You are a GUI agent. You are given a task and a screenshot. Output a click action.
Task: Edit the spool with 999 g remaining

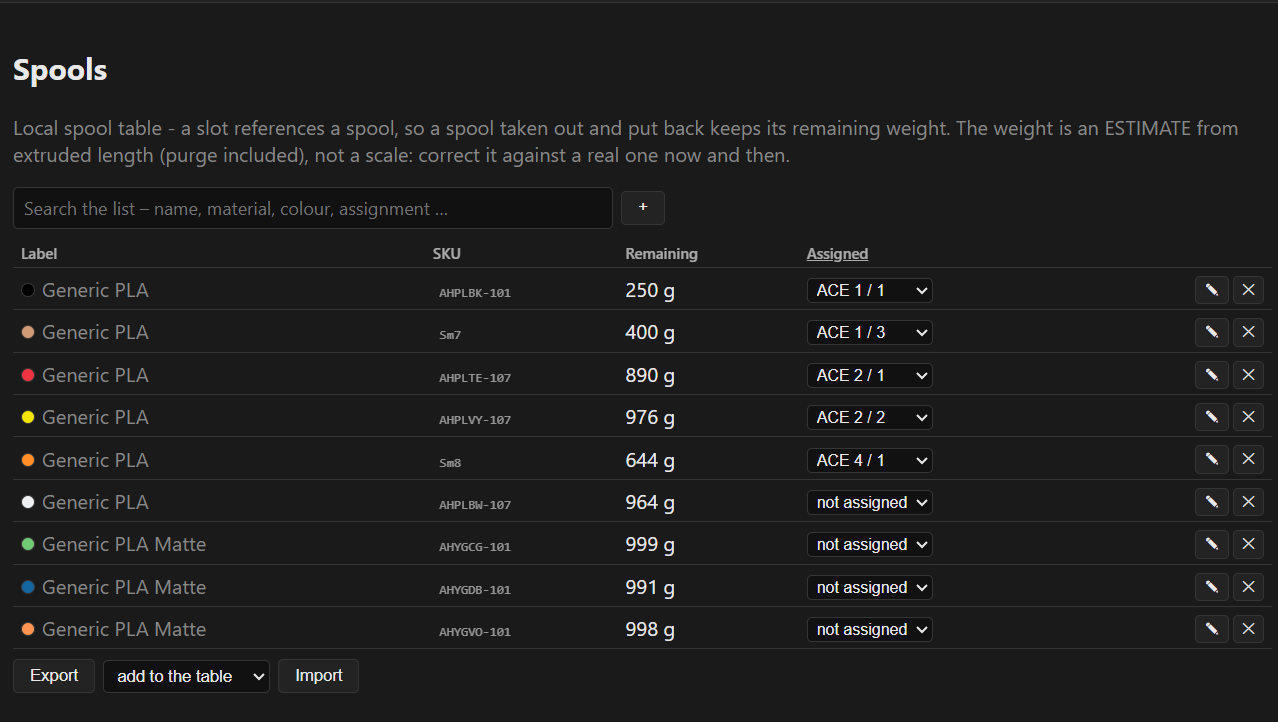[x=1212, y=544]
